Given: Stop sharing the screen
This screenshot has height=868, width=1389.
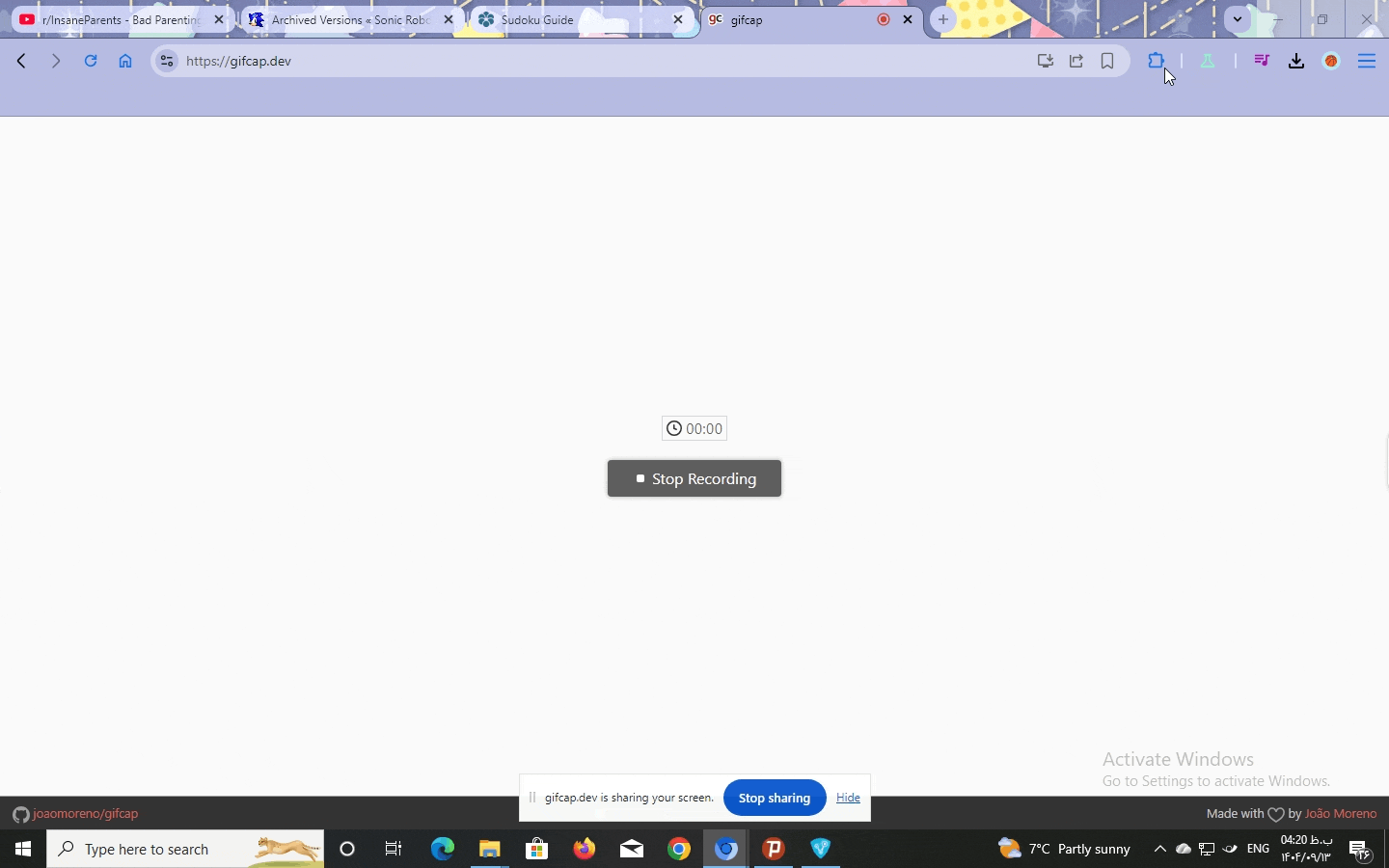Looking at the screenshot, I should coord(776,798).
